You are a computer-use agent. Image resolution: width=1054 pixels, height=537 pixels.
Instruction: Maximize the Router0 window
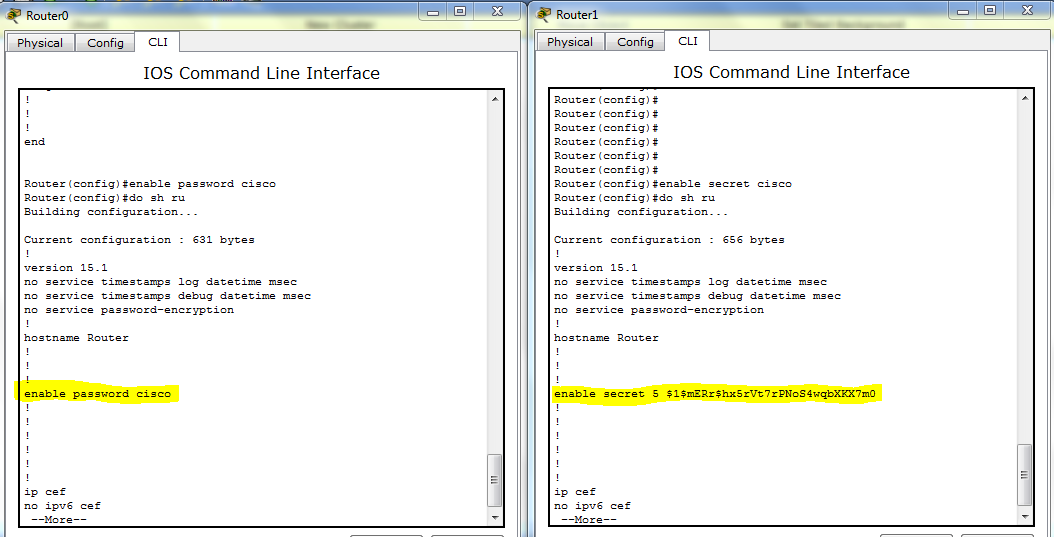[460, 11]
